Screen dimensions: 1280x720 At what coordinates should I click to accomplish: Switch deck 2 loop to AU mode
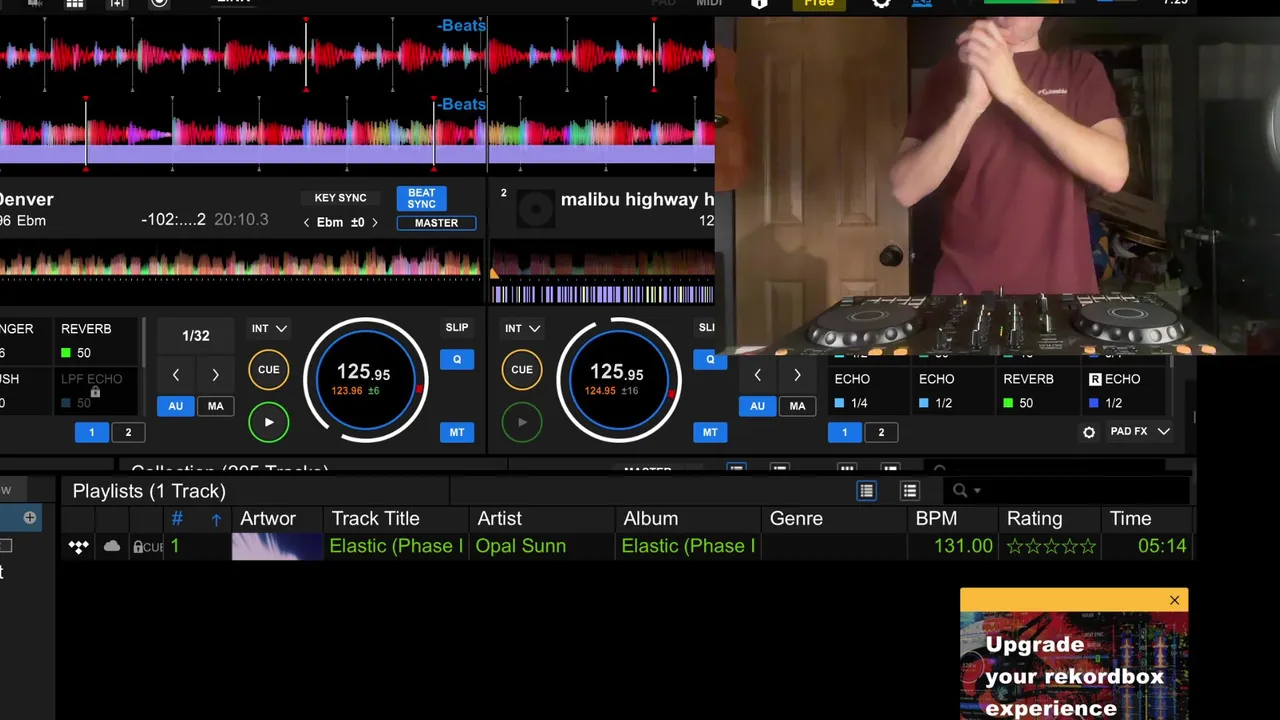click(757, 406)
